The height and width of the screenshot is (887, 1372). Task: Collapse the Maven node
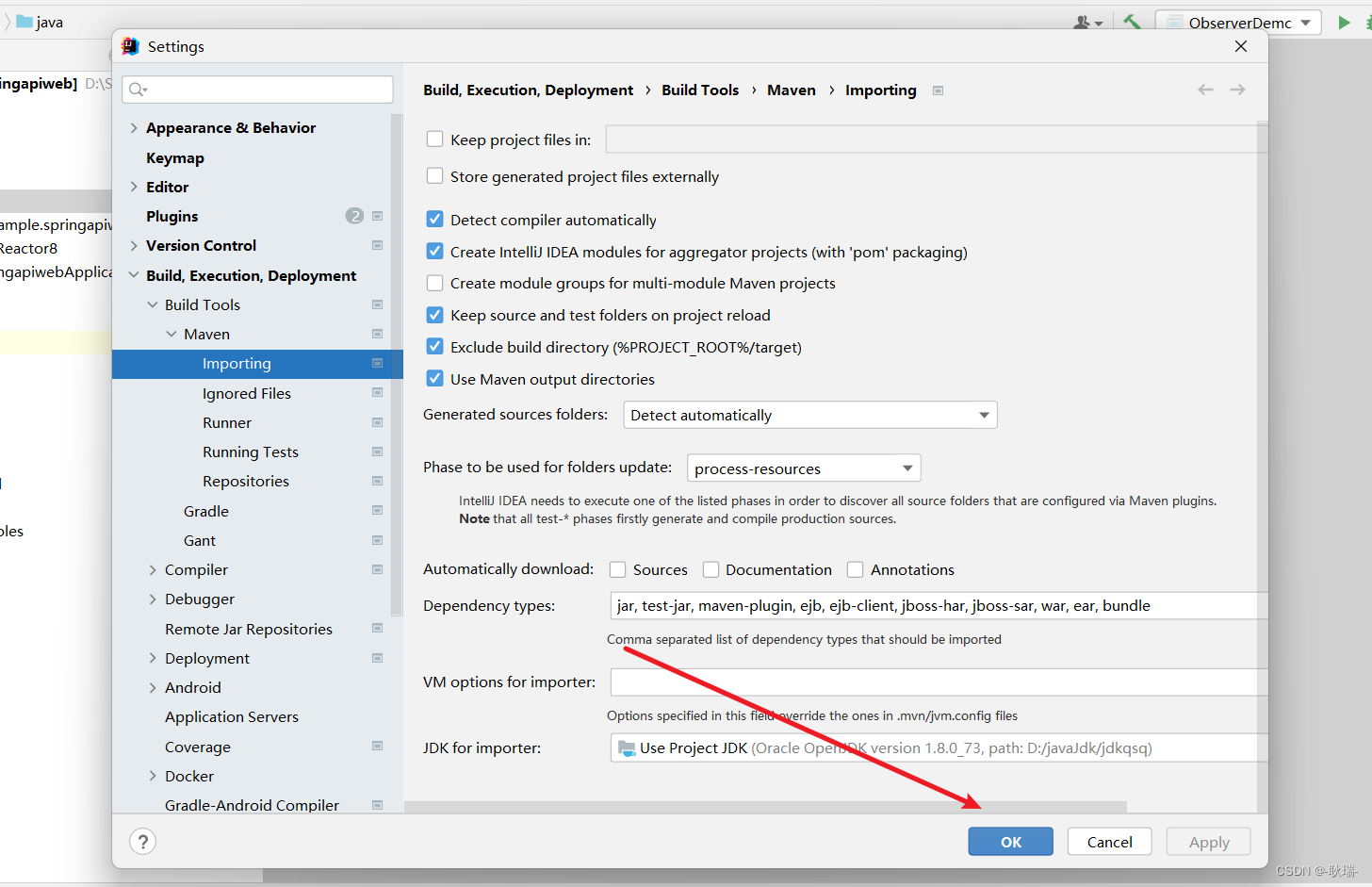point(171,334)
